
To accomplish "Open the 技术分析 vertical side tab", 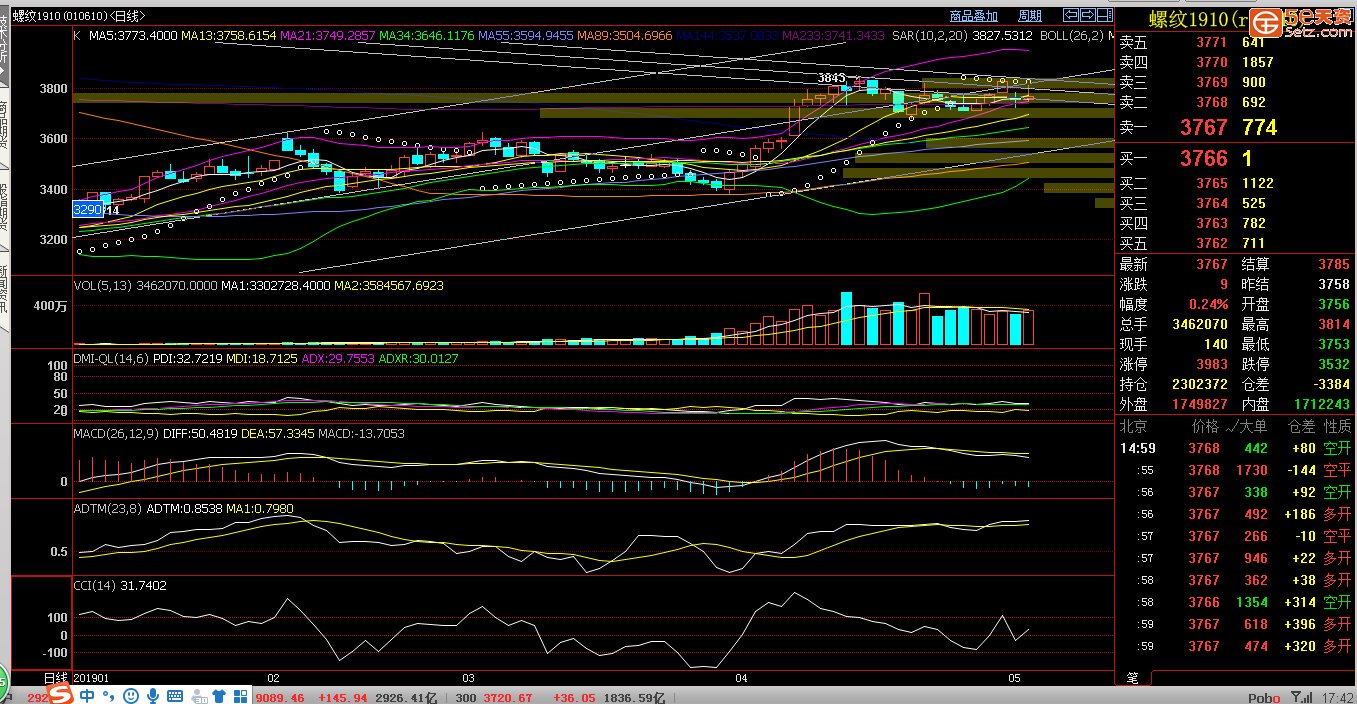I will 5,48.
